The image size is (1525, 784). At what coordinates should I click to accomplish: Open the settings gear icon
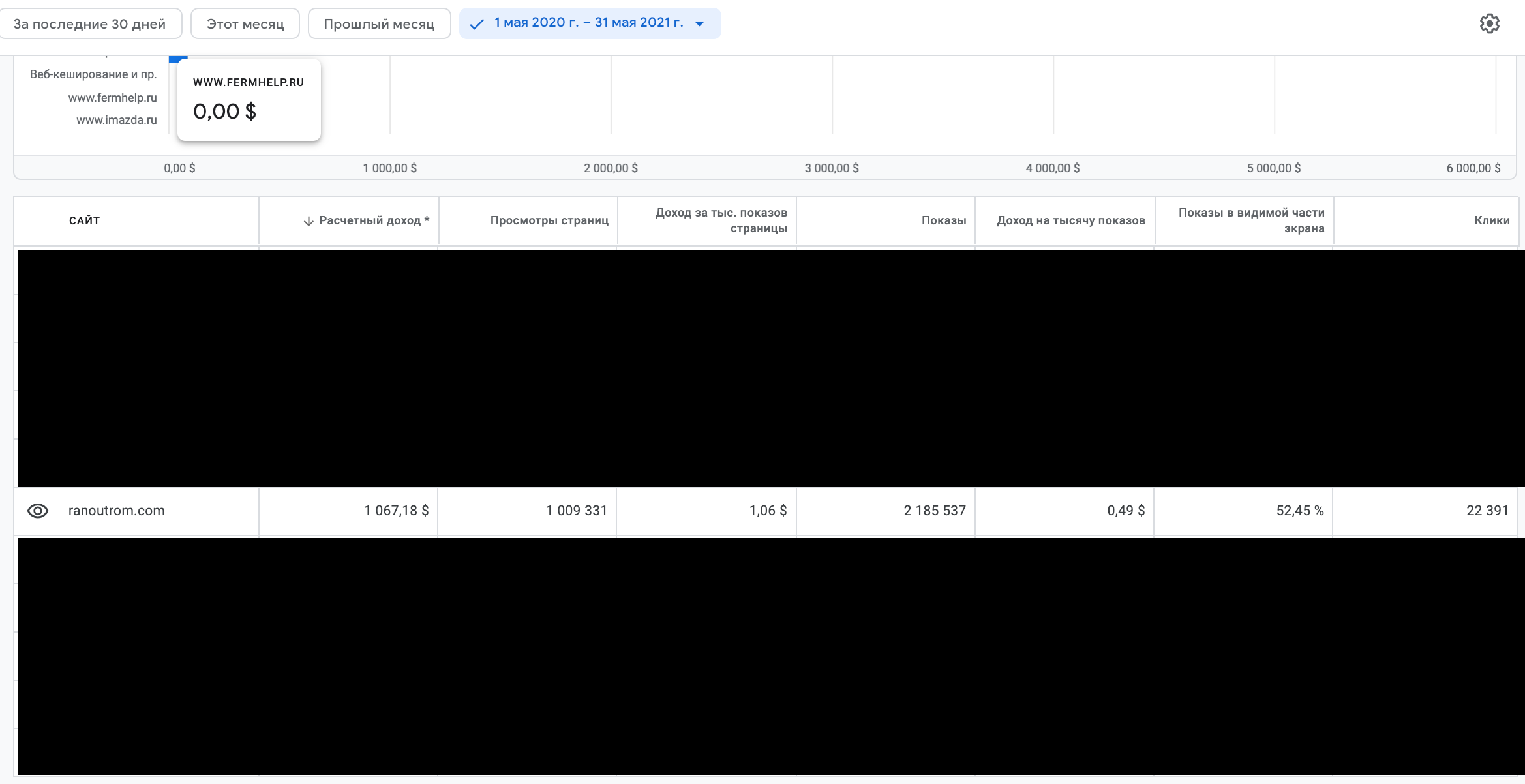pos(1489,24)
